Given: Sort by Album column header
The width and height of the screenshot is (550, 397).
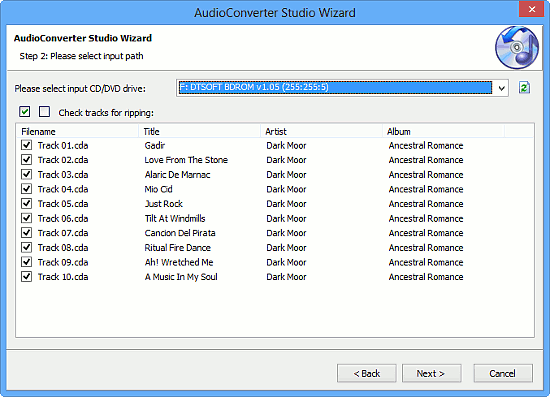Looking at the screenshot, I should click(x=443, y=132).
